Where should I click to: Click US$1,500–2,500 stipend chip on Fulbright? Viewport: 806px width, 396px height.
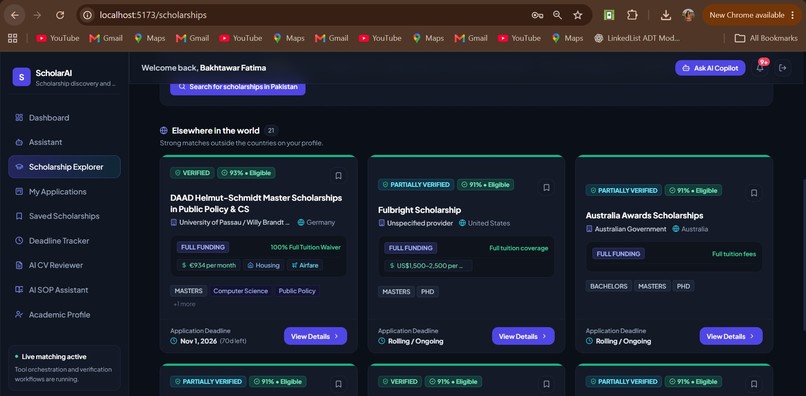(428, 266)
